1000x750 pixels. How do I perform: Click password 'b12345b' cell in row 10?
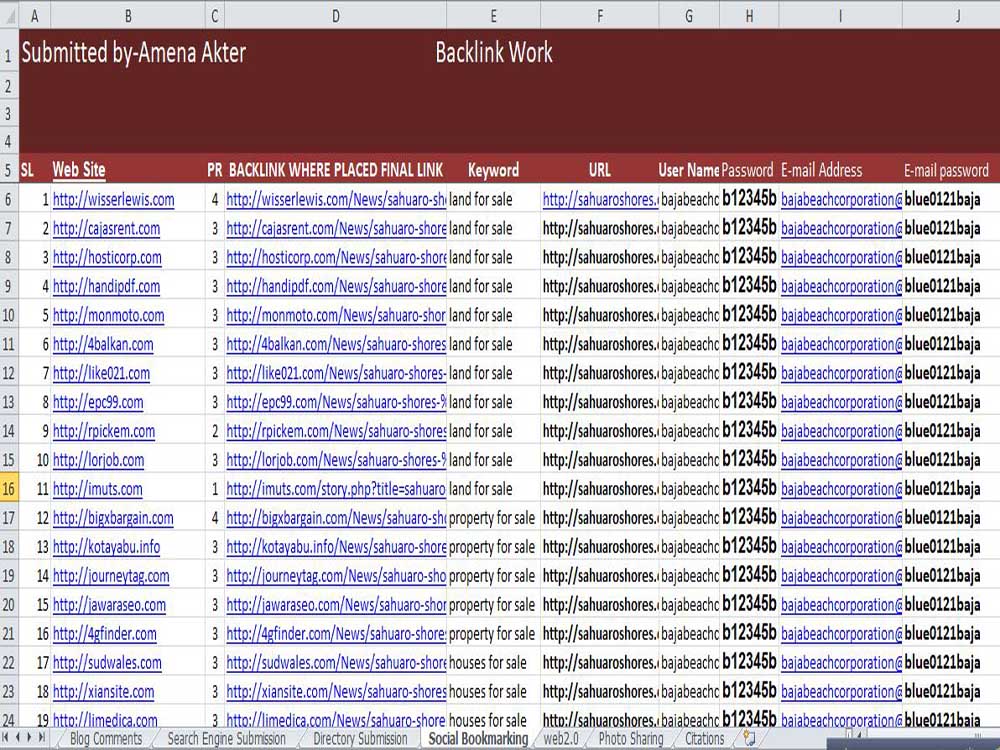coord(749,314)
